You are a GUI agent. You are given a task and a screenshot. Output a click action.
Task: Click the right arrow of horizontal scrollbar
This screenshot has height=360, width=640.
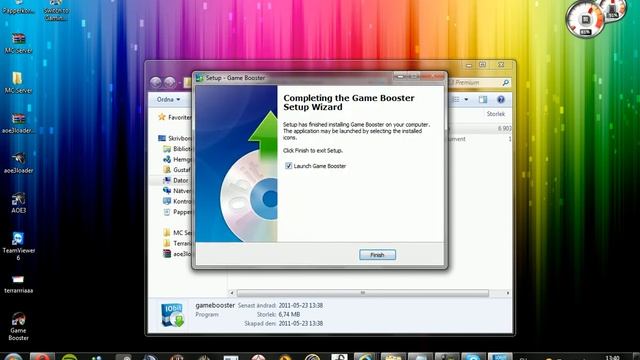click(508, 293)
